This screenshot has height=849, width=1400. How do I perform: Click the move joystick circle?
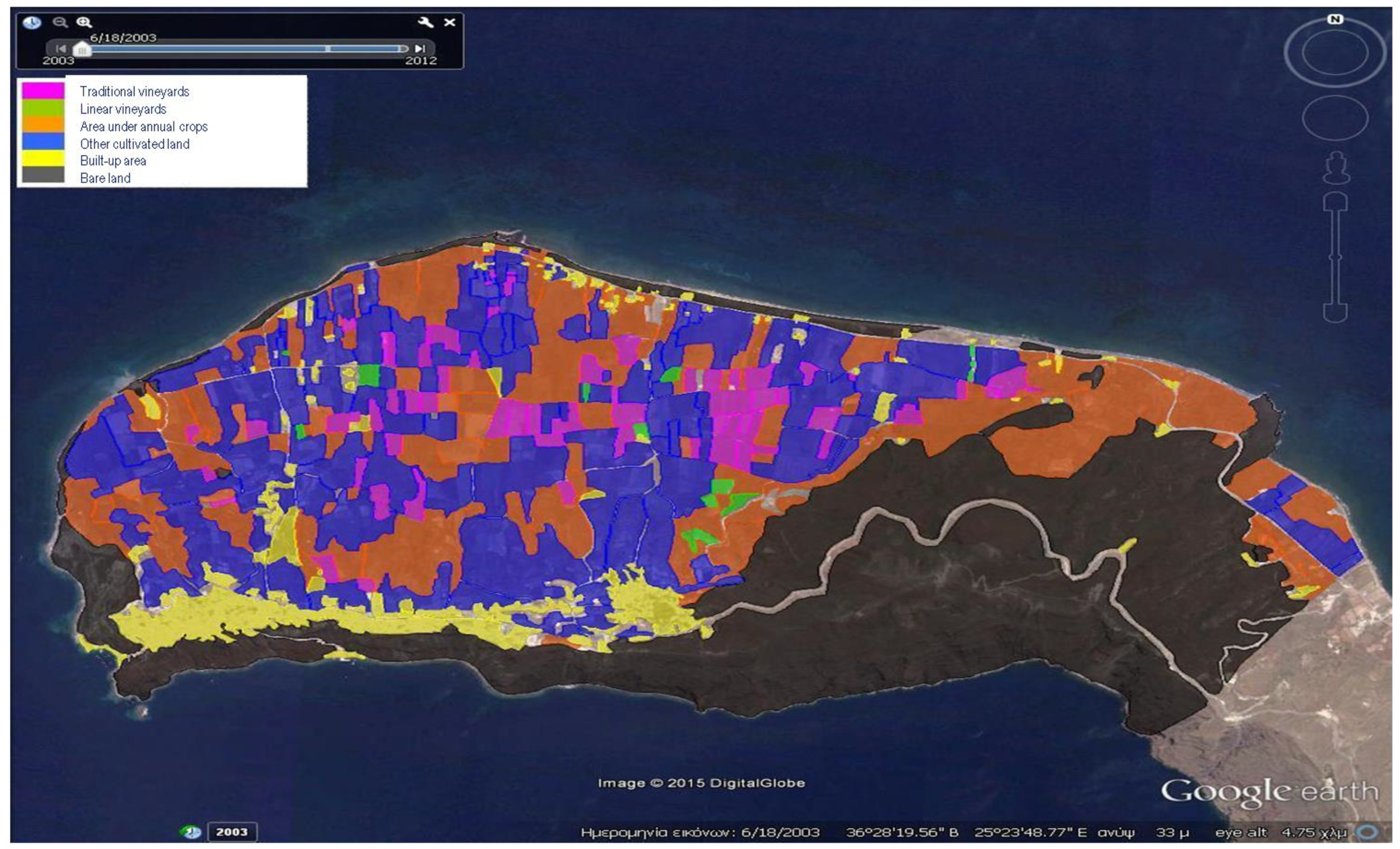click(x=1335, y=118)
